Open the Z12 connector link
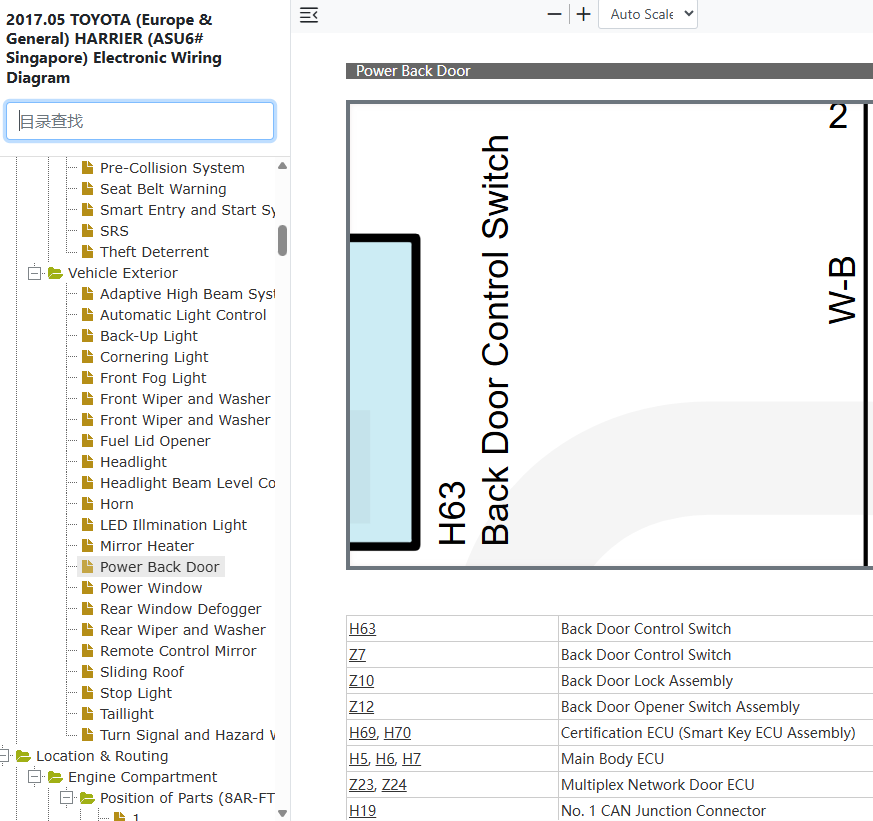This screenshot has width=873, height=821. coord(361,707)
